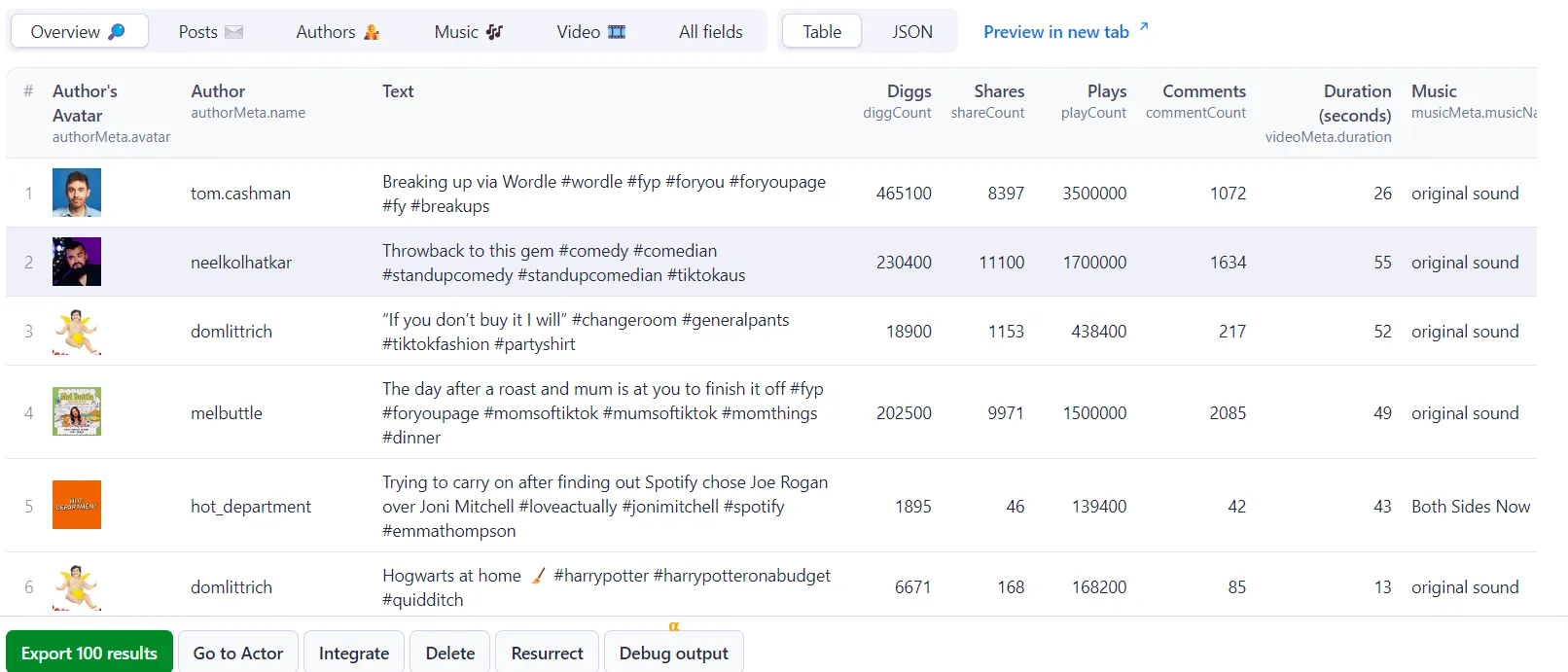Image resolution: width=1568 pixels, height=672 pixels.
Task: Click the Integrate button
Action: tap(354, 652)
